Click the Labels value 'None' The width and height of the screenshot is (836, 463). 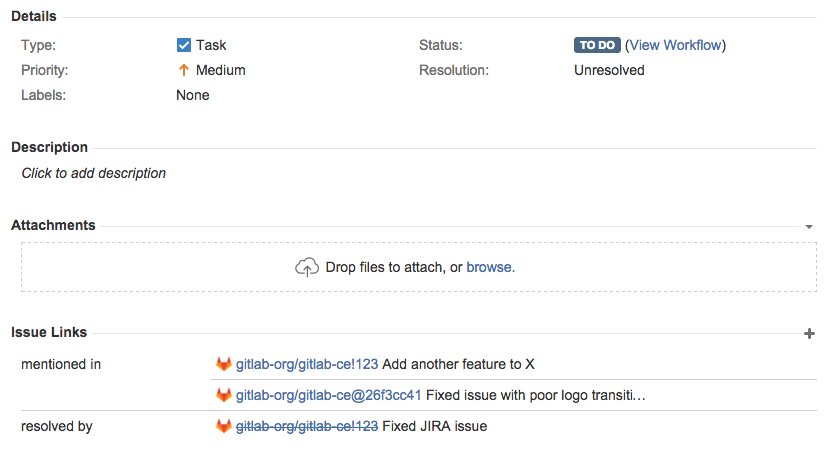point(193,95)
